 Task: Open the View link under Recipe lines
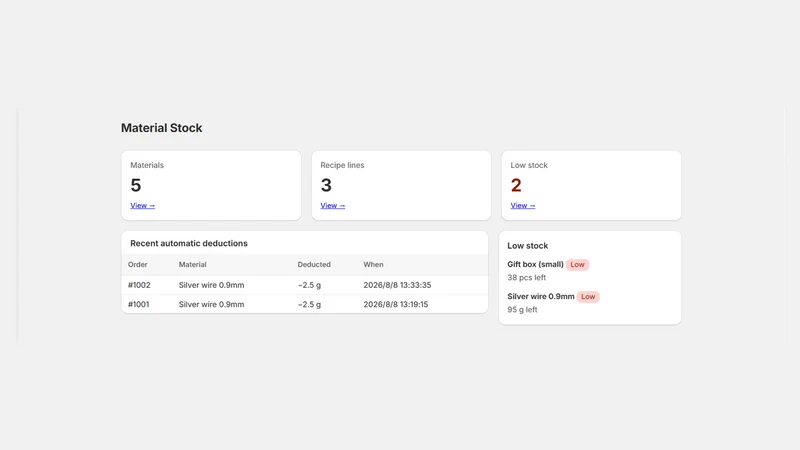(333, 206)
